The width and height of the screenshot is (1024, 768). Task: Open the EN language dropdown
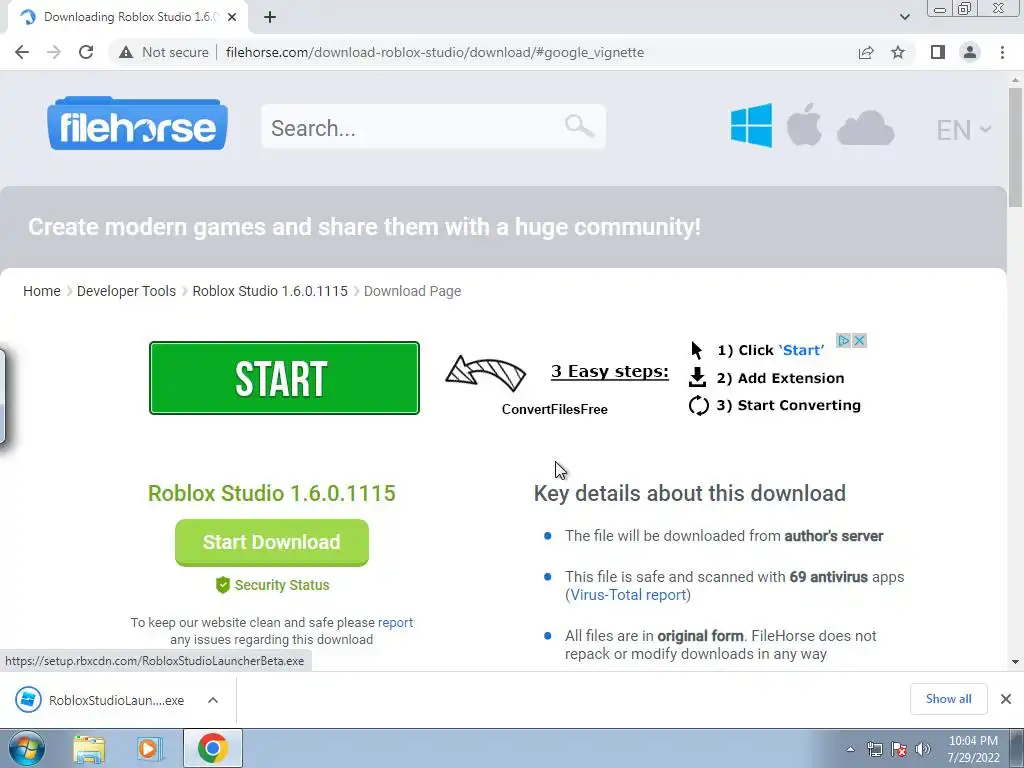coord(963,130)
